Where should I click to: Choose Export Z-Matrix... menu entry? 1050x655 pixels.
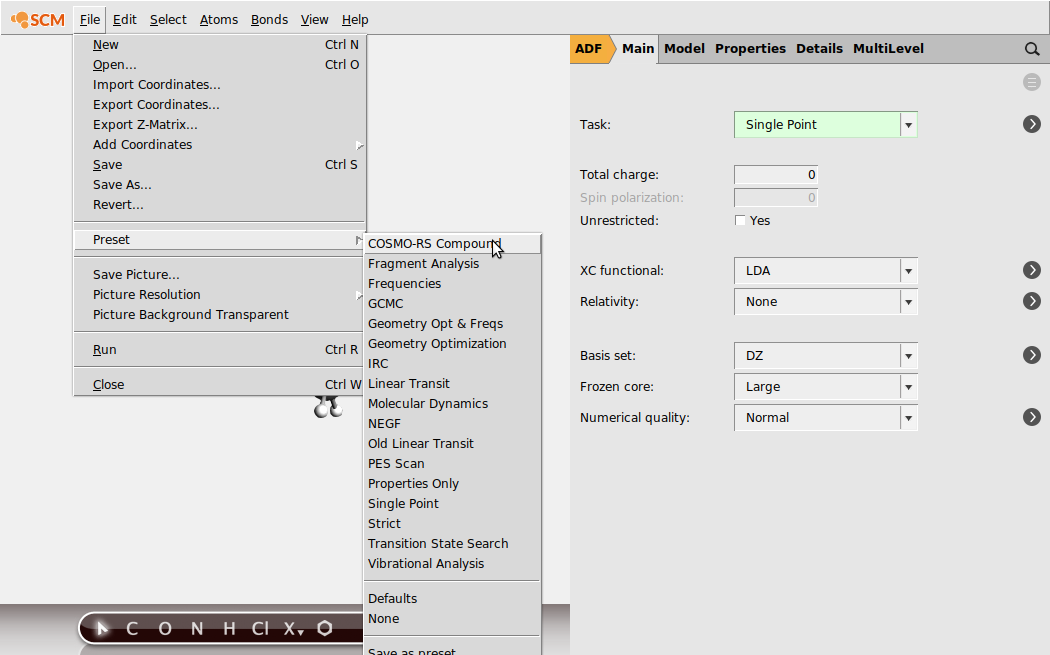[220, 125]
